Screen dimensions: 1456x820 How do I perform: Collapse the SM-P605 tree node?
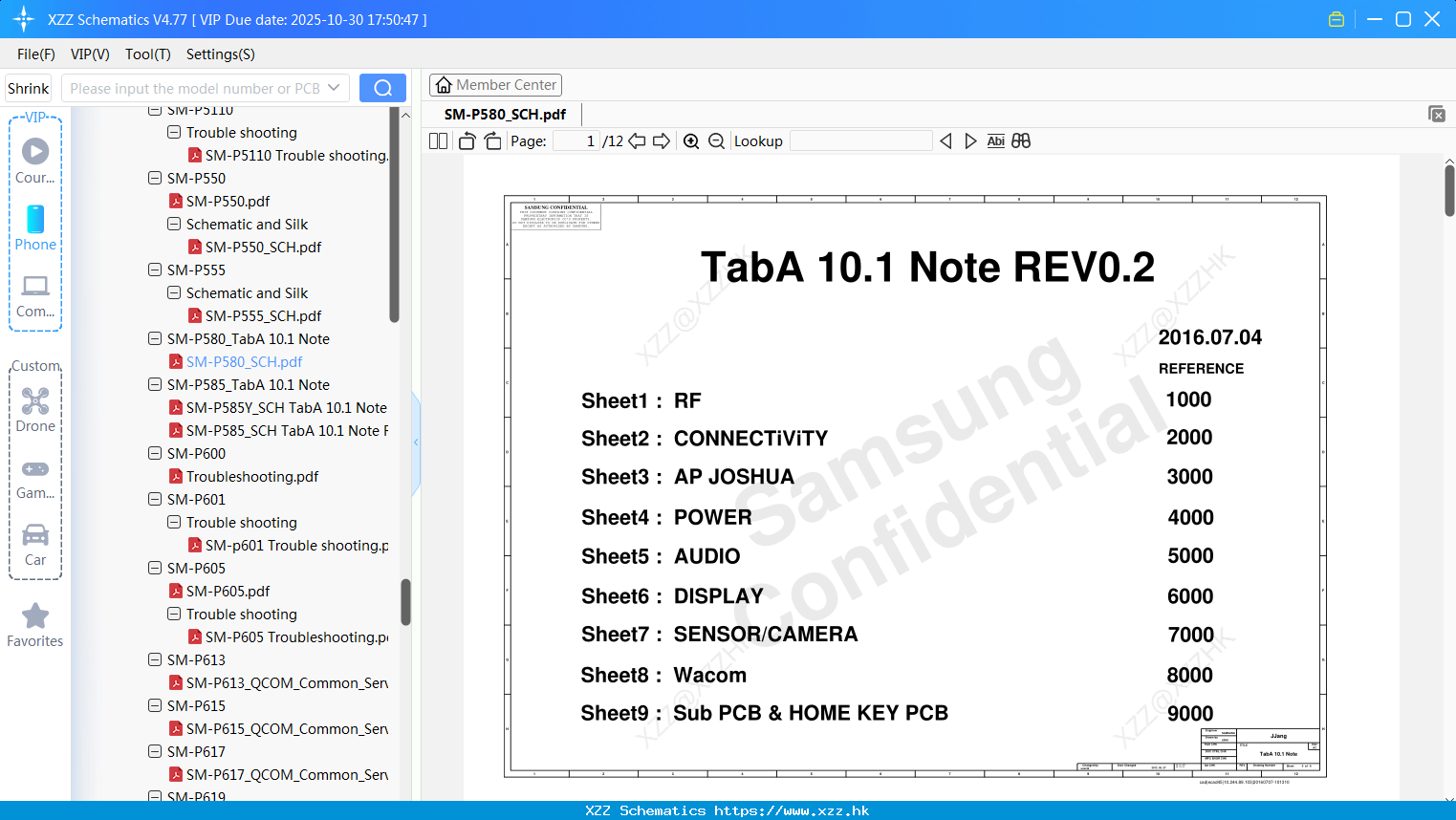(155, 568)
